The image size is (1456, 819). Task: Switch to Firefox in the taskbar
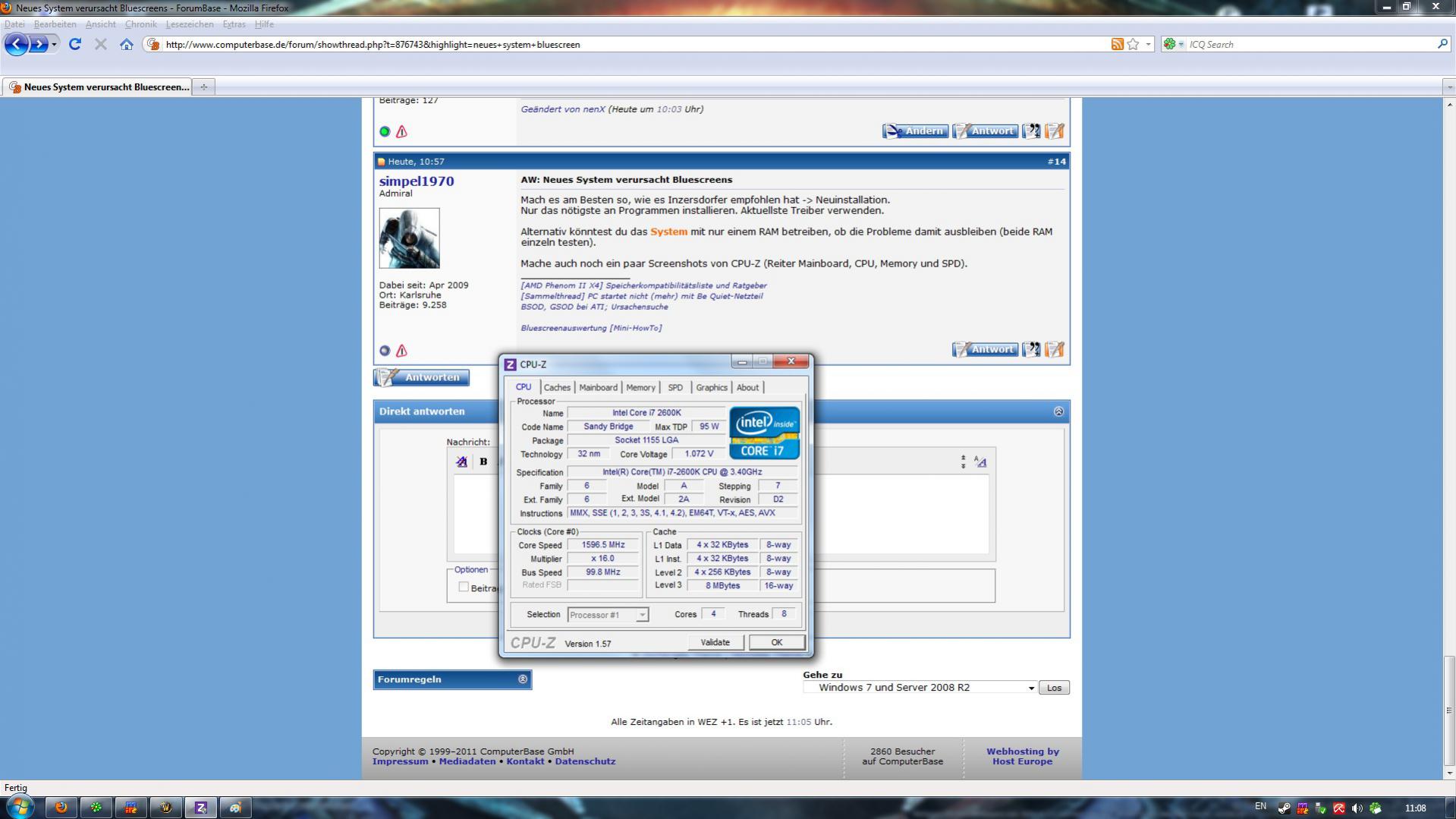pos(61,808)
